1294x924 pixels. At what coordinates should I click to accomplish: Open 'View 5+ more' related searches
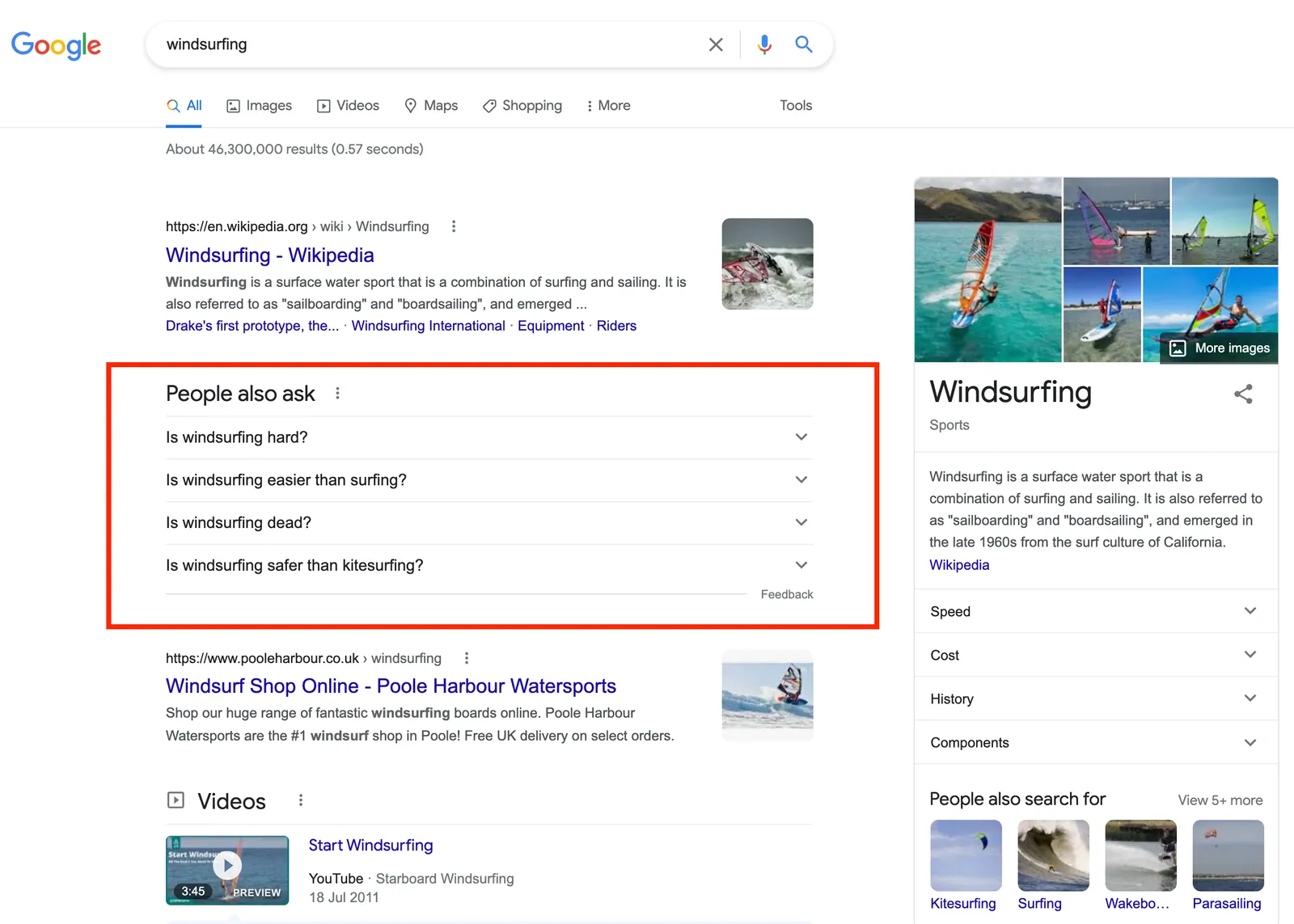[1220, 800]
